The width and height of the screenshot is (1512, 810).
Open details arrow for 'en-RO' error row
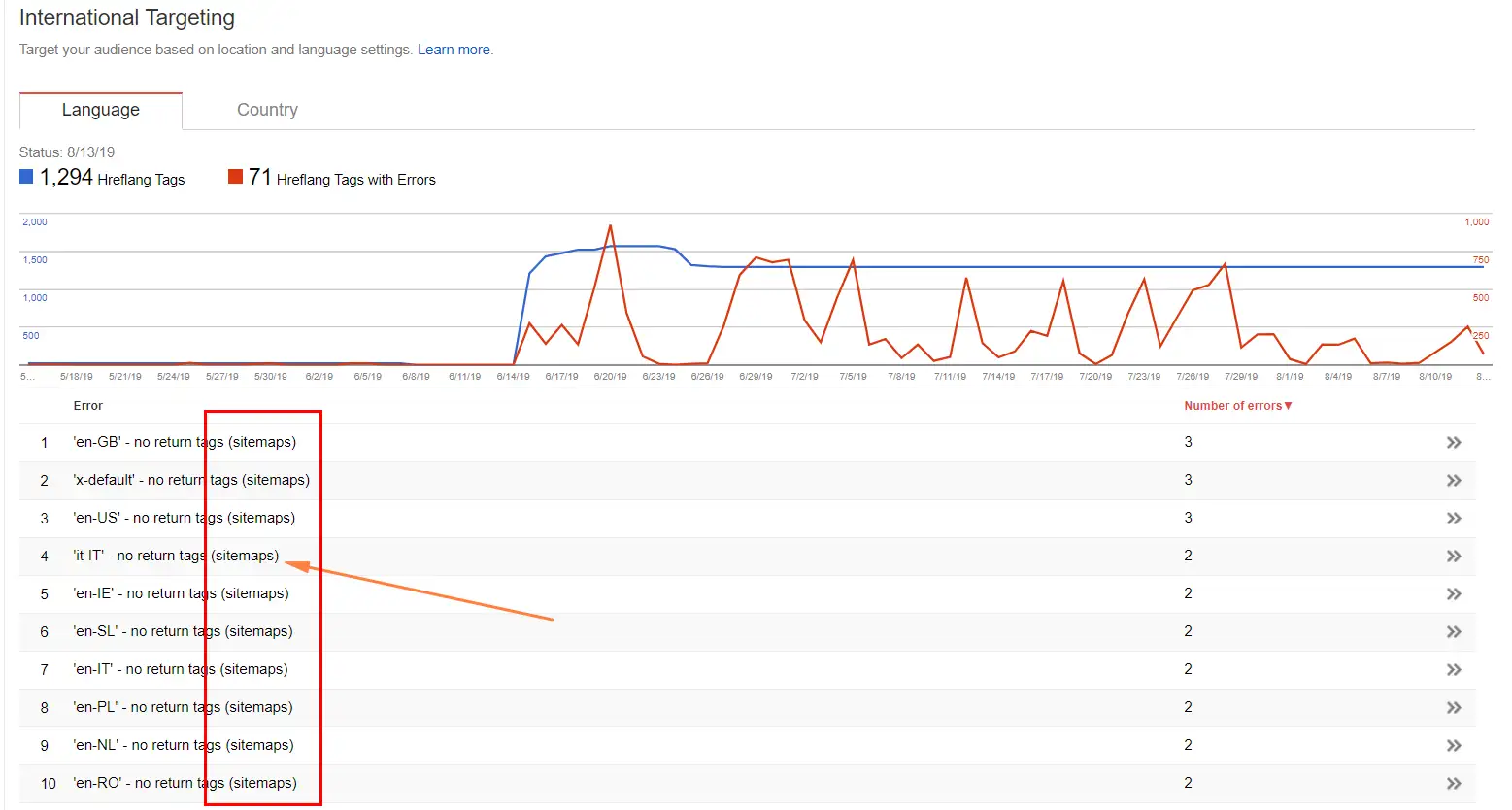tap(1453, 784)
